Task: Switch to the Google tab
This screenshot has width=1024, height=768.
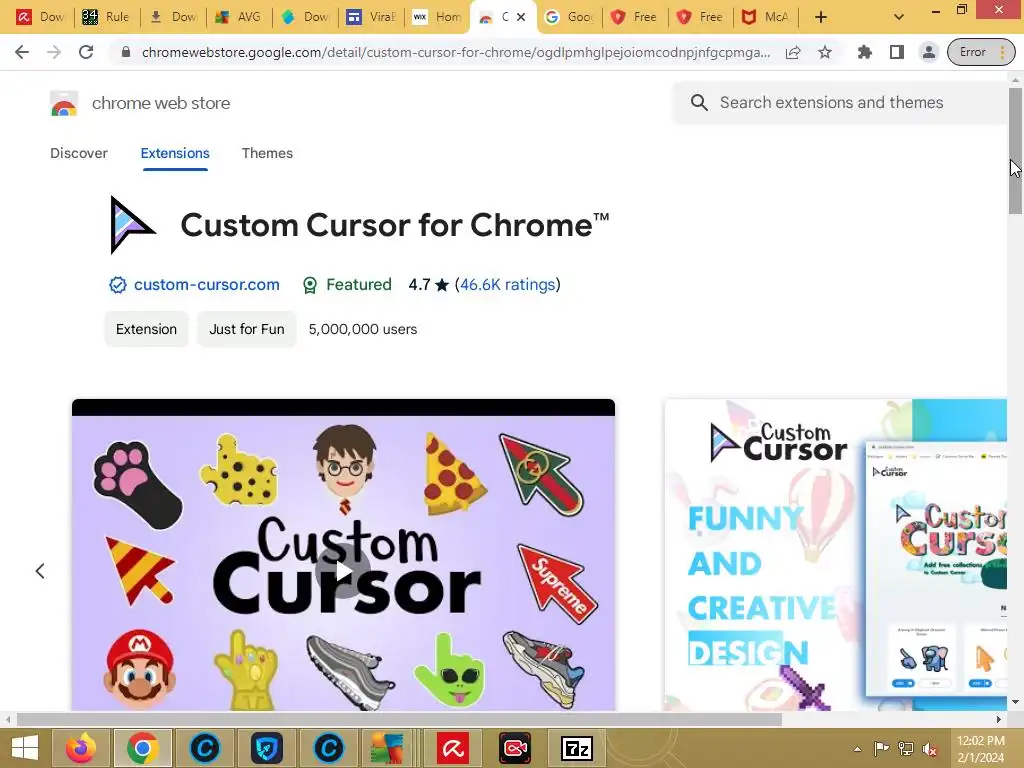Action: click(x=569, y=17)
